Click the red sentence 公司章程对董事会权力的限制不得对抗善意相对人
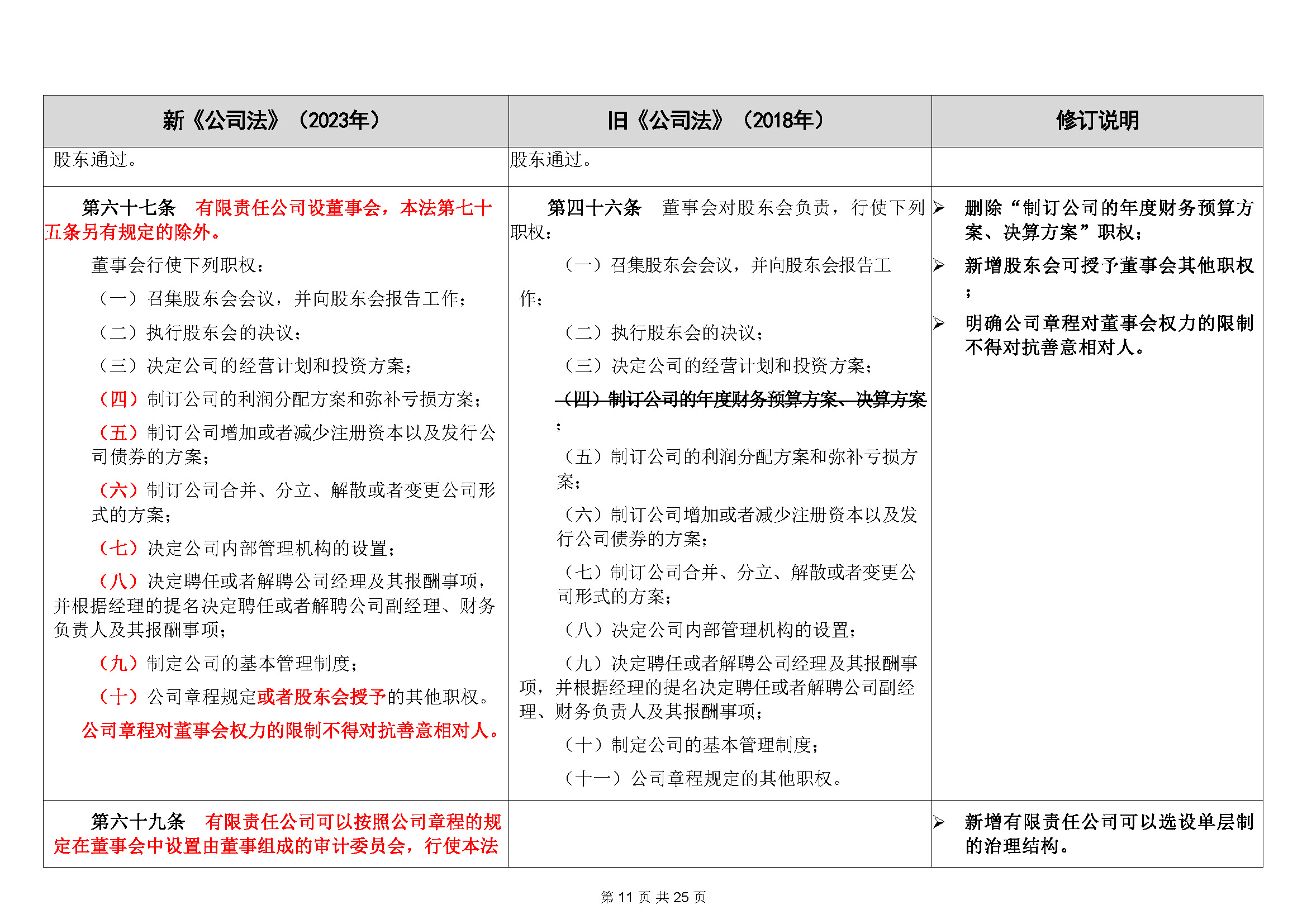This screenshot has width=1307, height=924. tap(291, 731)
